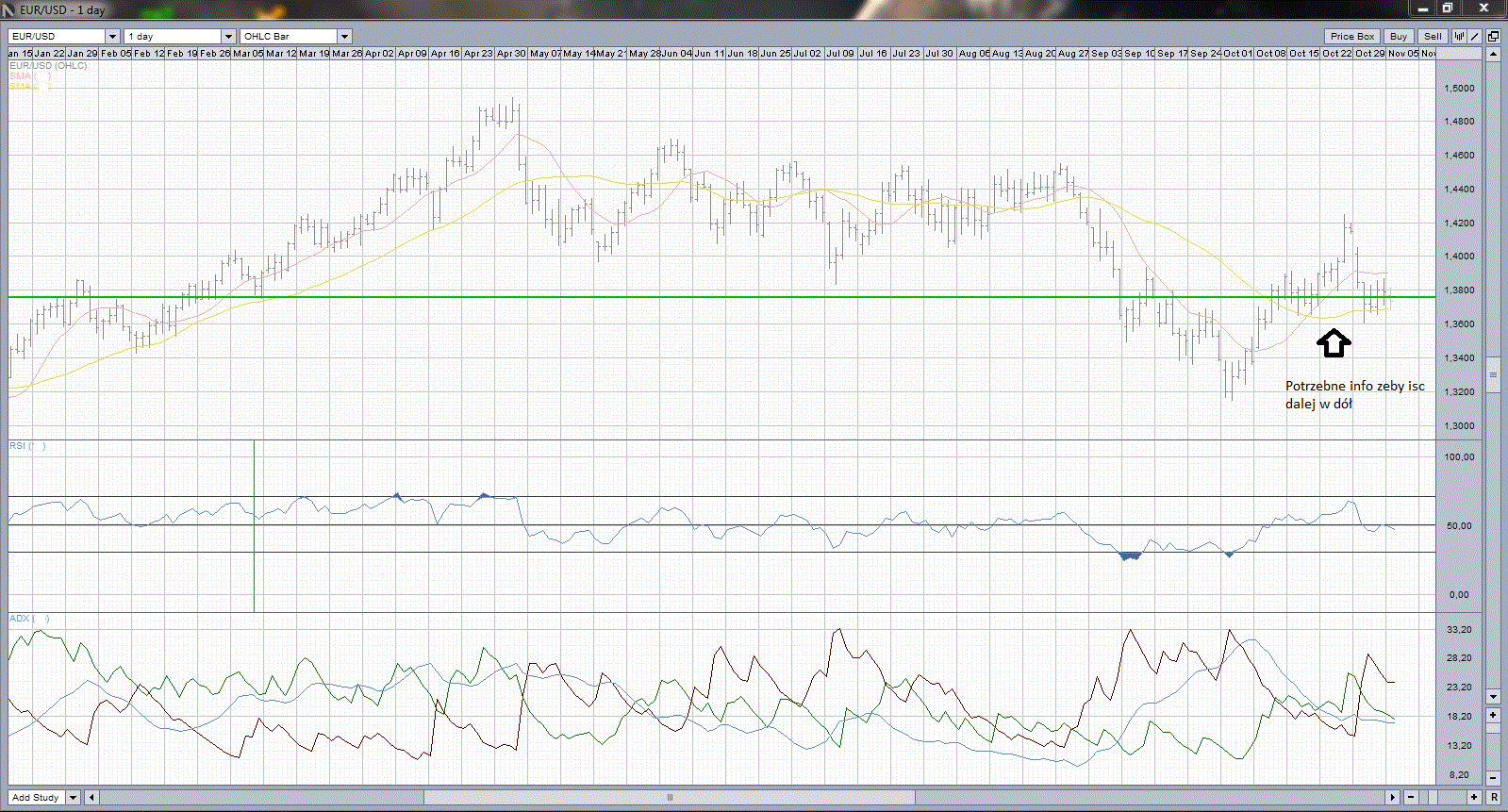Increase vertical scale with plus button
The height and width of the screenshot is (812, 1508).
pos(1493,716)
